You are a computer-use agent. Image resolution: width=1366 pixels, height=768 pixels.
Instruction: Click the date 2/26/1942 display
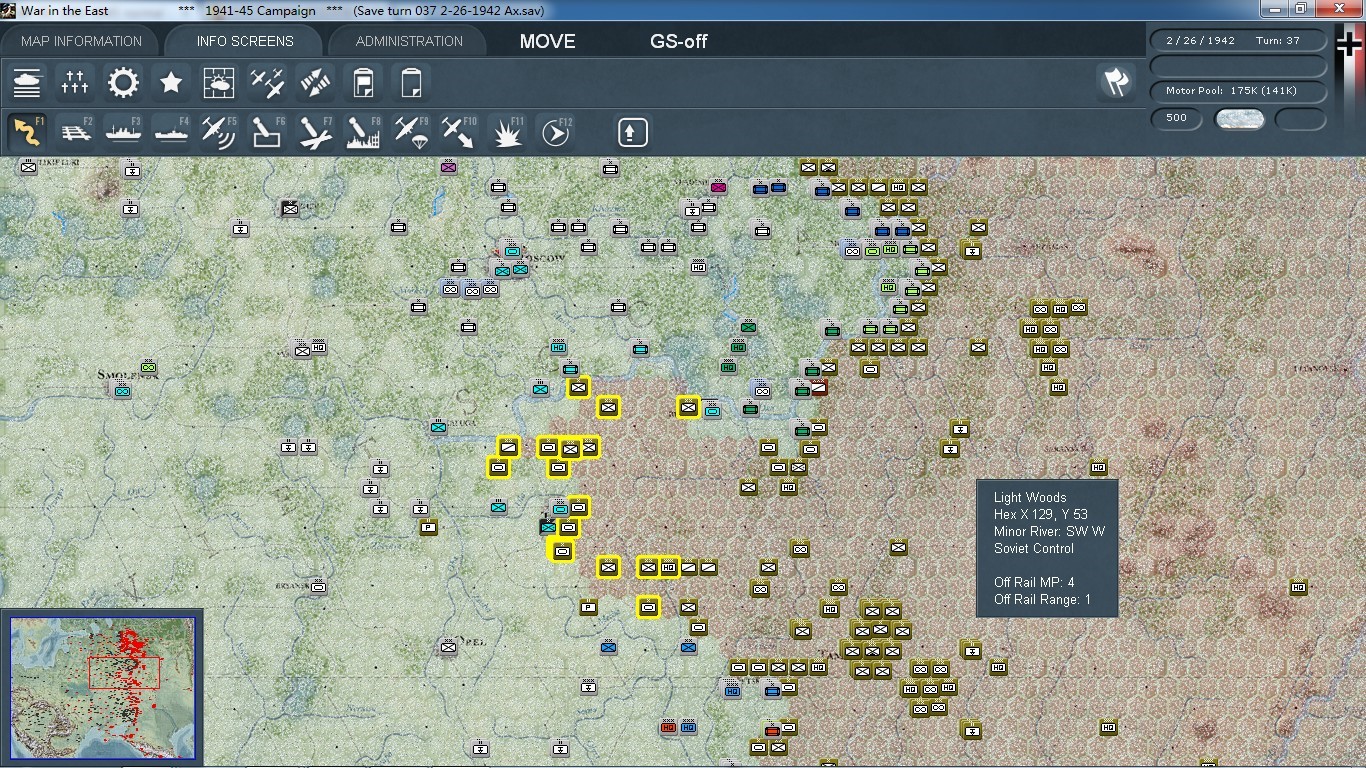1200,41
